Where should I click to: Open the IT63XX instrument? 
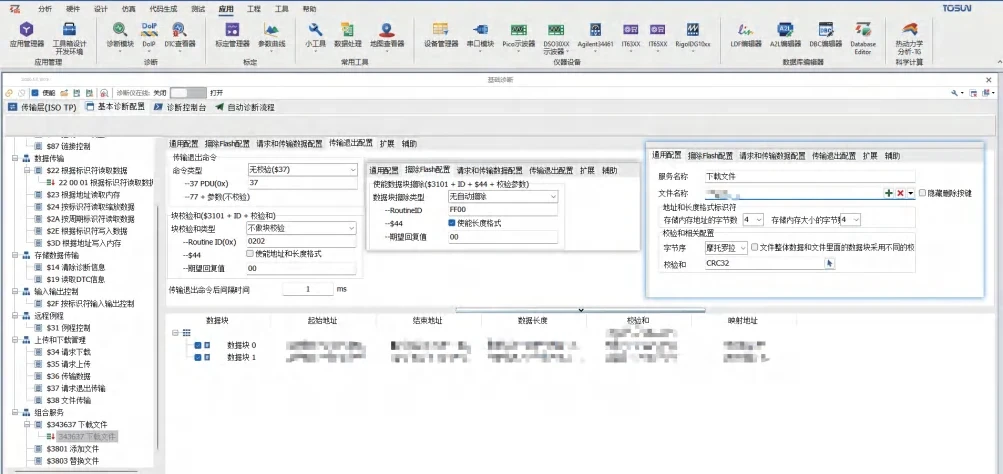[630, 35]
